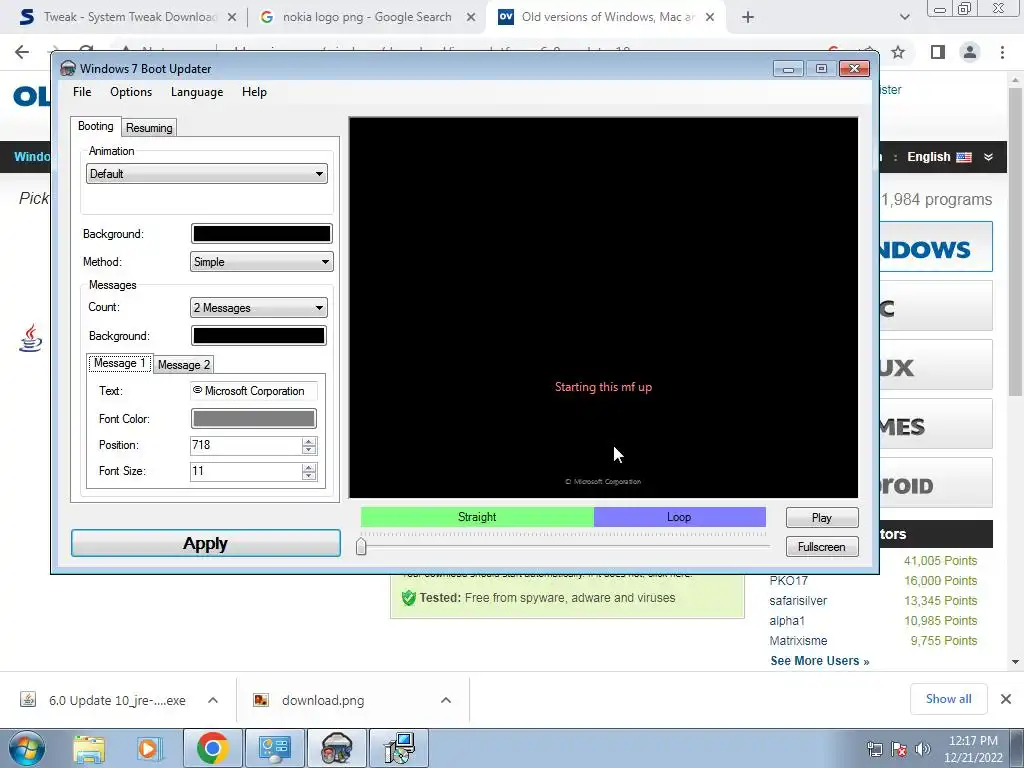Open the Chrome profile avatar

coord(970,52)
